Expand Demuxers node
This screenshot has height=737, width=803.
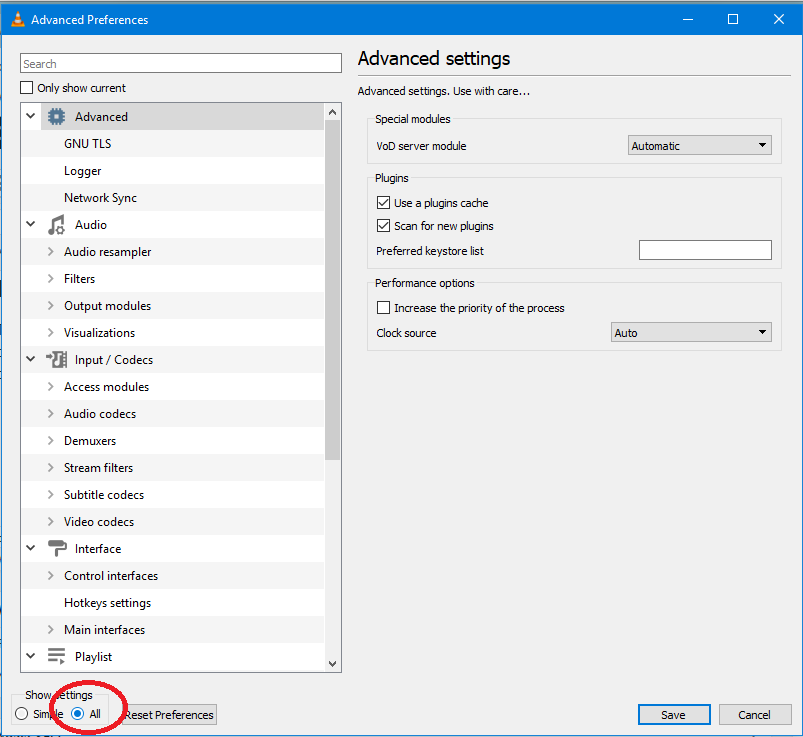[50, 440]
